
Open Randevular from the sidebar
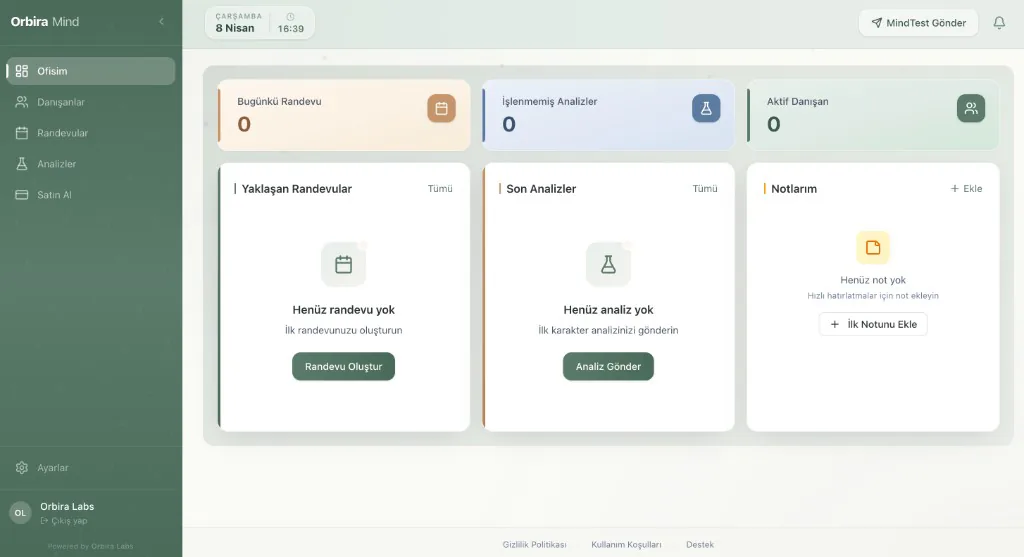[x=91, y=133]
